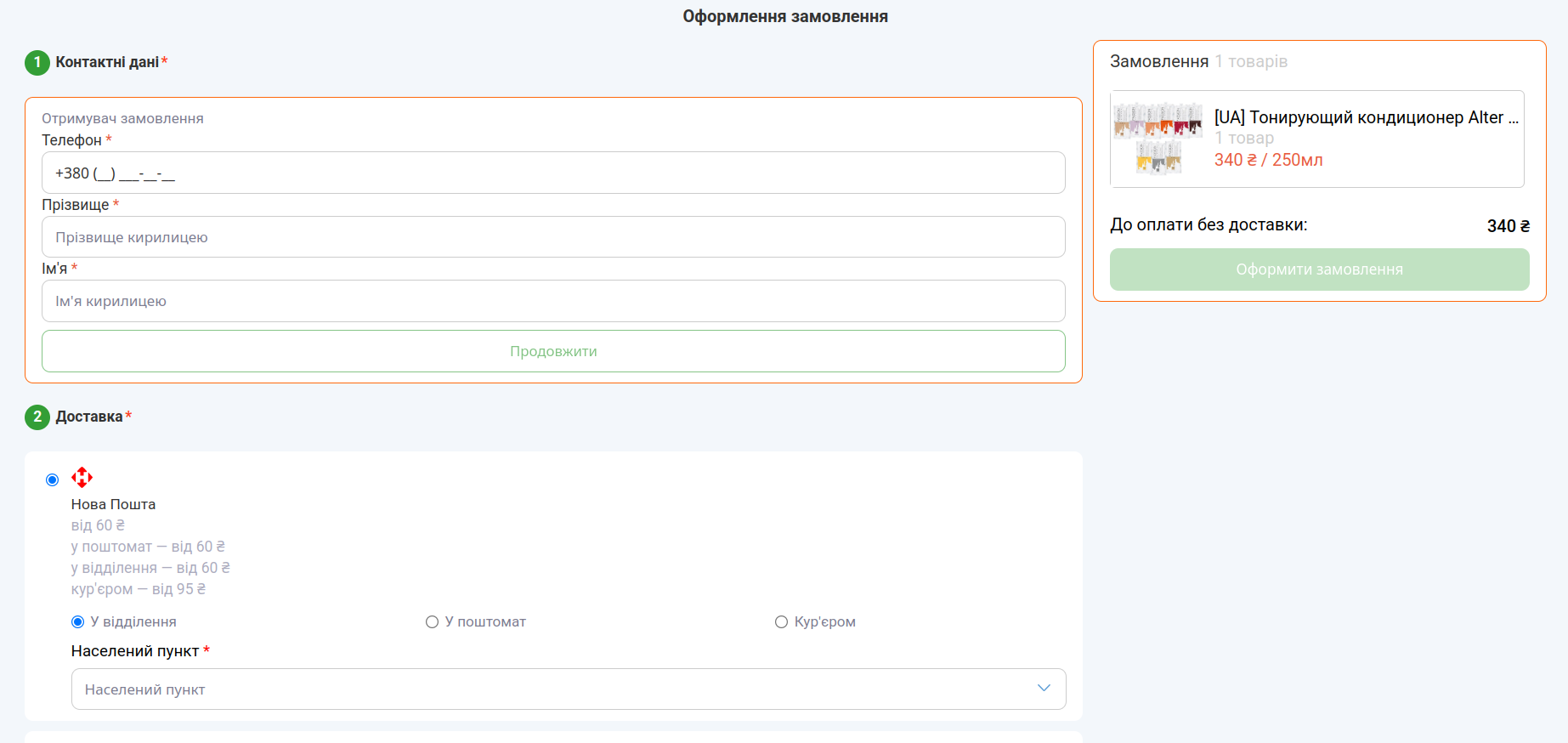This screenshot has height=743, width=1568.
Task: Click the Нова Пошта label text
Action: (x=113, y=504)
